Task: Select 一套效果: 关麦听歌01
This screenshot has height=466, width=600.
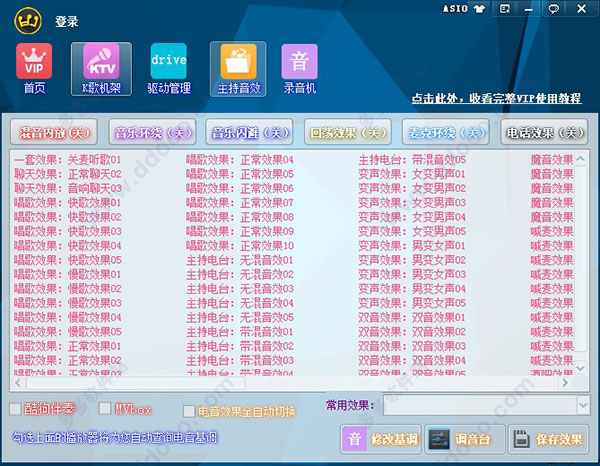Action: 67,160
